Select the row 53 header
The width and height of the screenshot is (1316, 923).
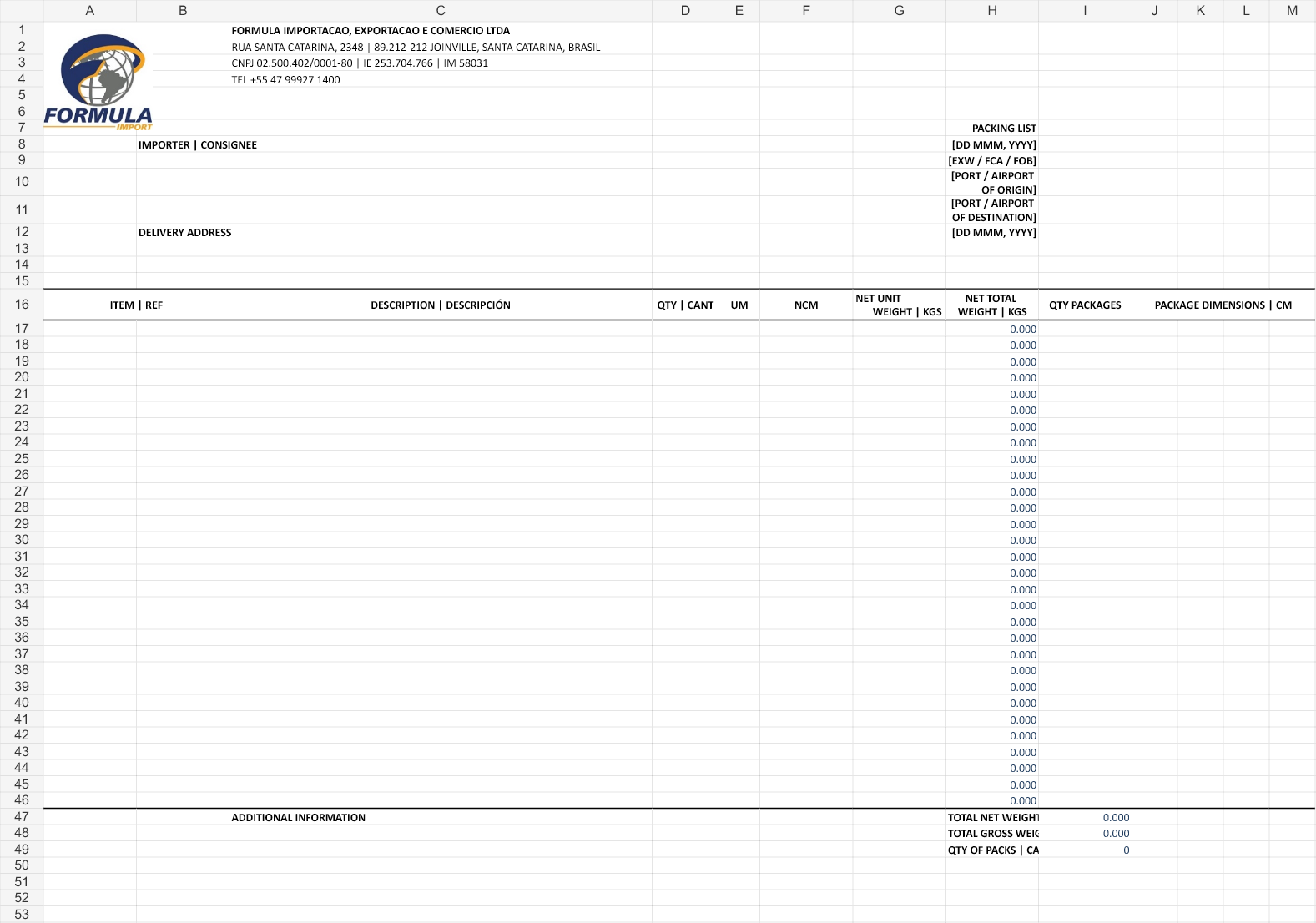click(x=22, y=915)
